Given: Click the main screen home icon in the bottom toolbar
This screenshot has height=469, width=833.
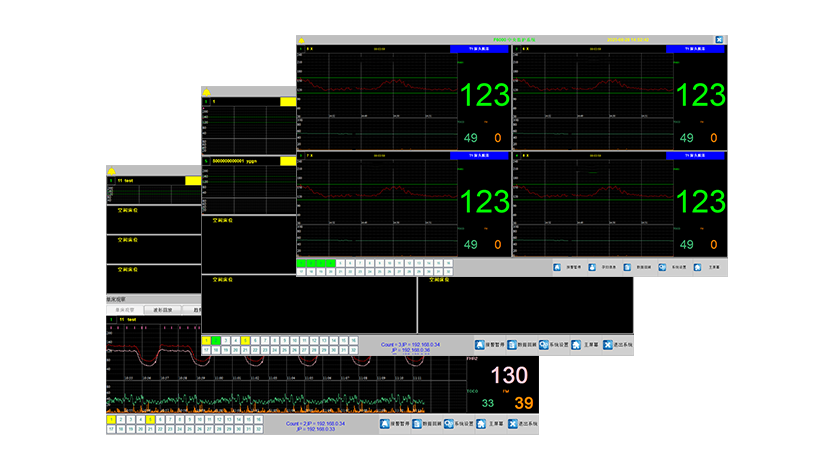Looking at the screenshot, I should click(481, 424).
